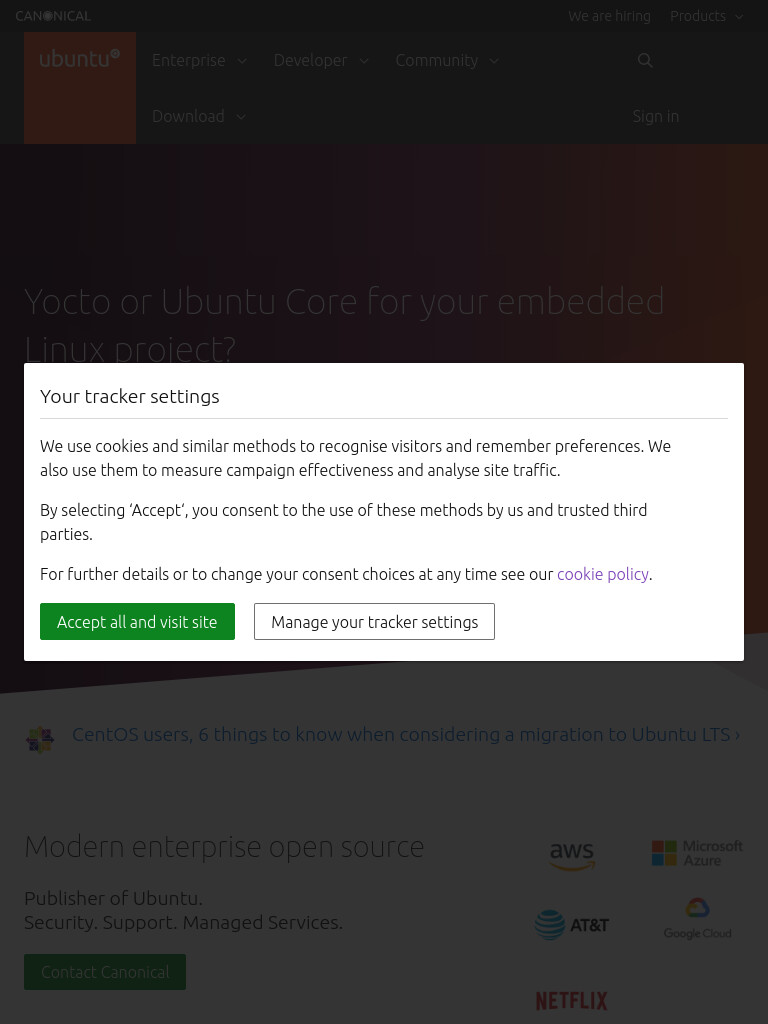Open the Community dropdown menu

coord(447,60)
